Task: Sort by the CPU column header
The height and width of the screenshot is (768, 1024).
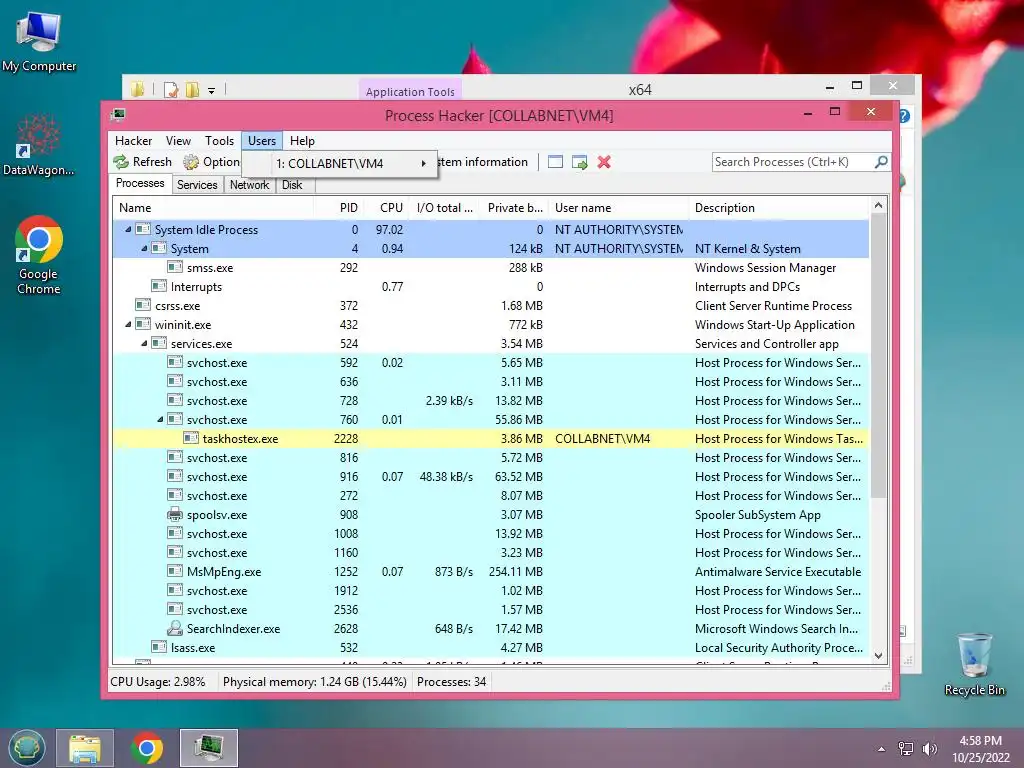Action: point(387,208)
